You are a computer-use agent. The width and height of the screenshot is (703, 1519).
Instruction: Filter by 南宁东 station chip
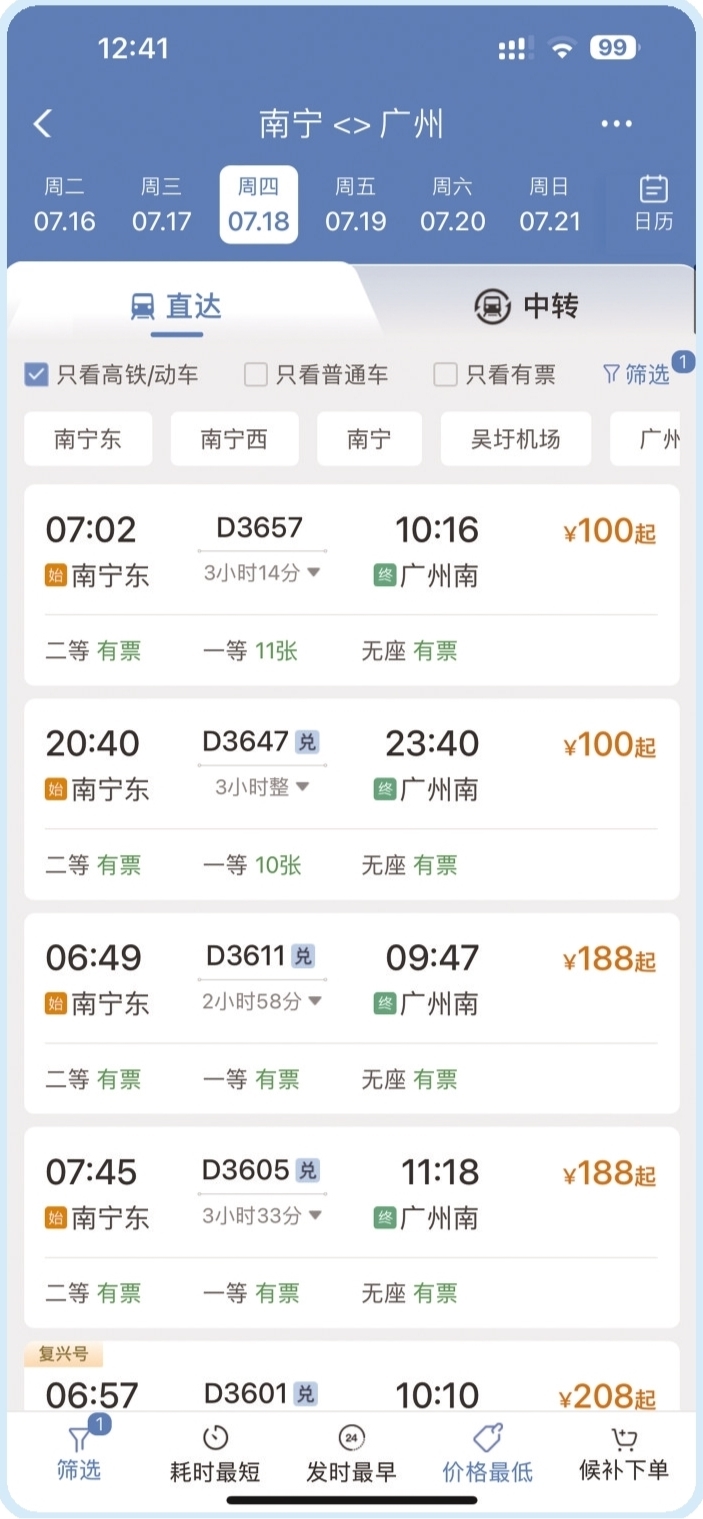pyautogui.click(x=88, y=439)
